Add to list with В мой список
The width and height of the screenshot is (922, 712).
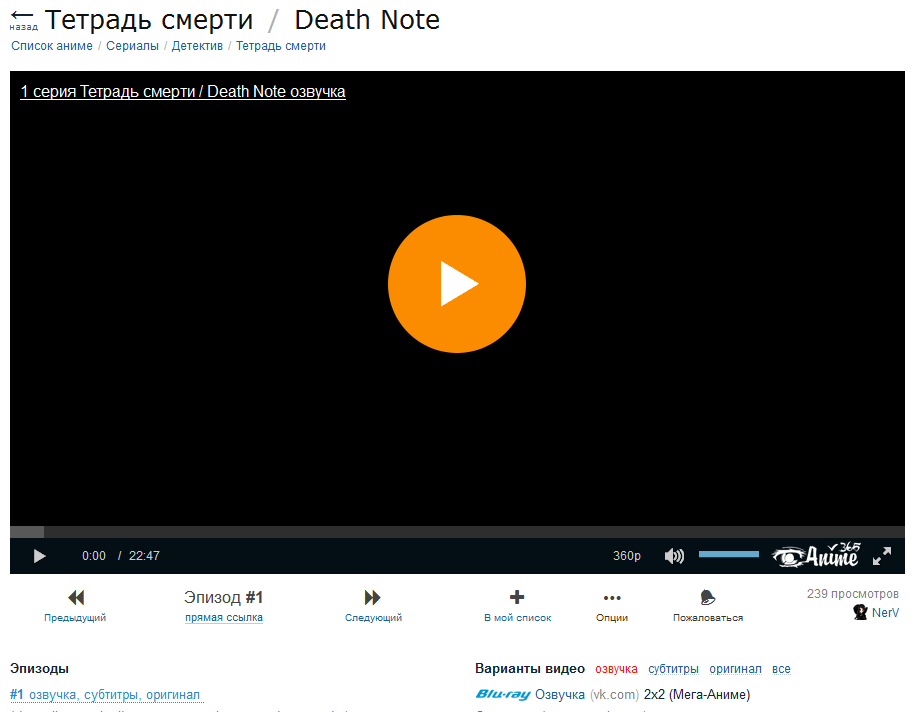(x=517, y=606)
